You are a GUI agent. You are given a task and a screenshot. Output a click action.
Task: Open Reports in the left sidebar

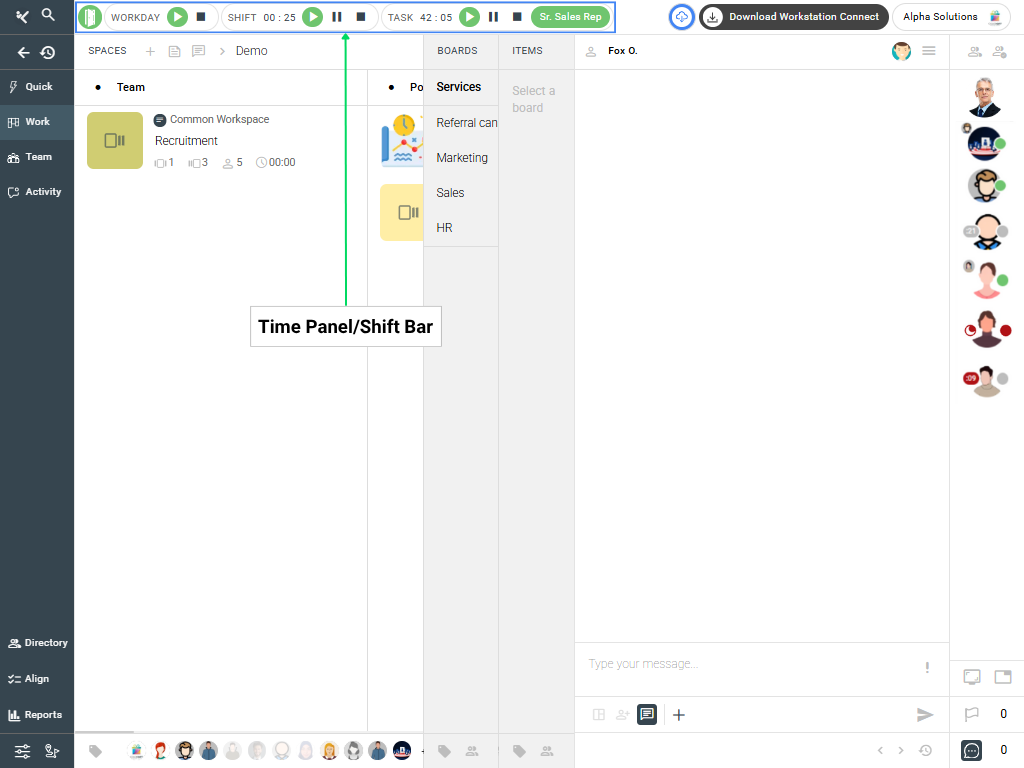(x=36, y=715)
